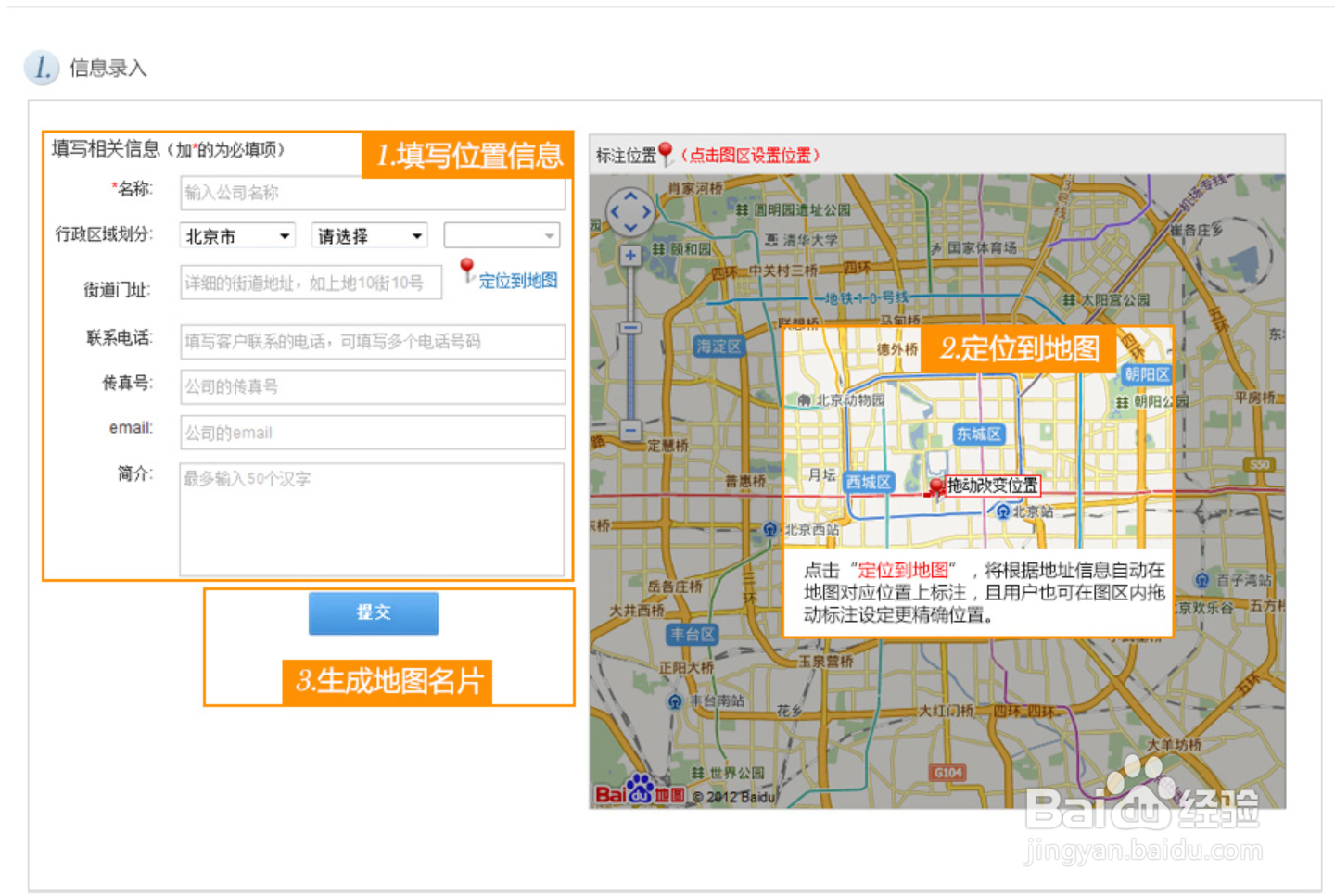The height and width of the screenshot is (896, 1335).
Task: Click the 公司的email input field
Action: [372, 432]
